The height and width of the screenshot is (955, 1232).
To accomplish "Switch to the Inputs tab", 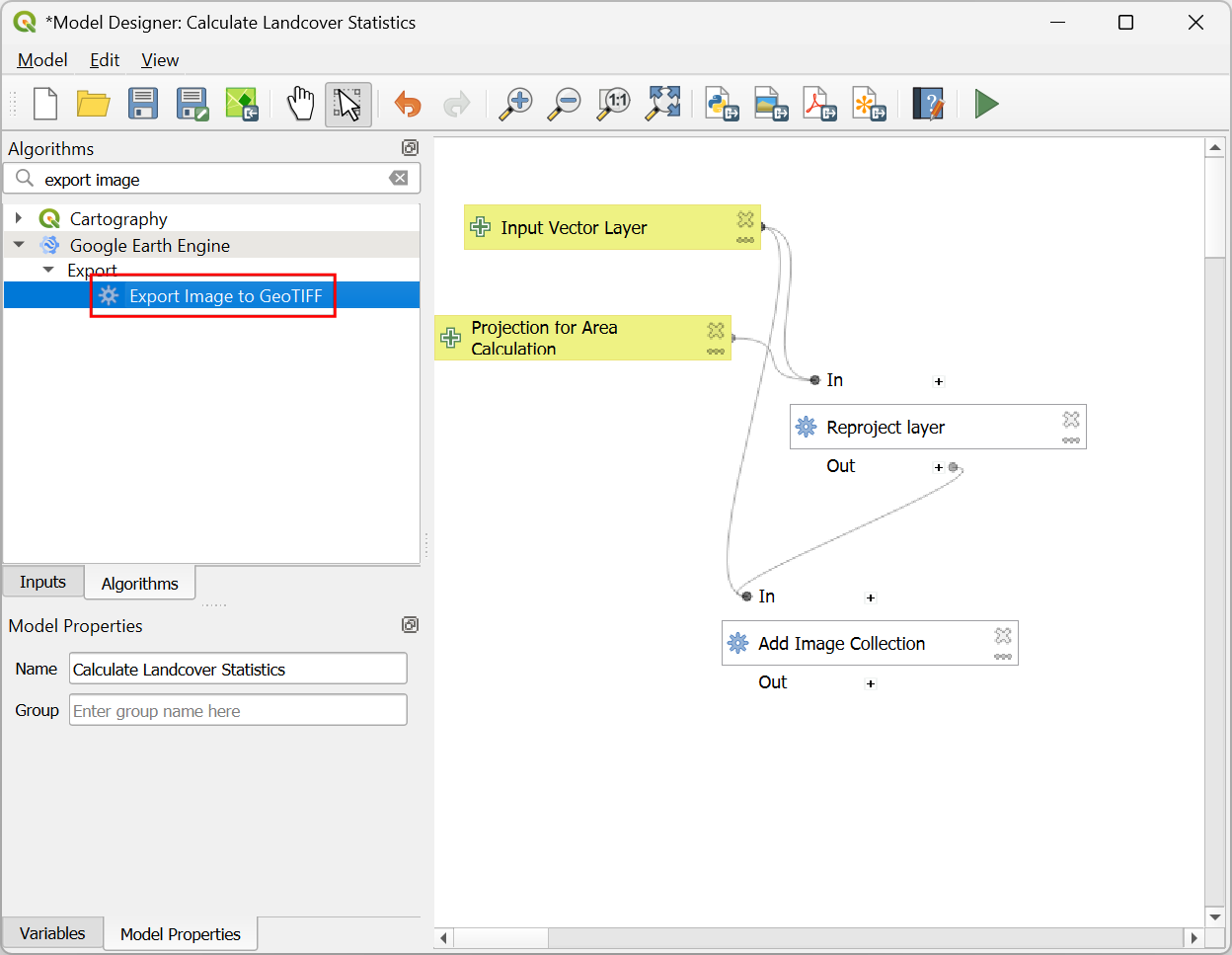I will pyautogui.click(x=42, y=582).
